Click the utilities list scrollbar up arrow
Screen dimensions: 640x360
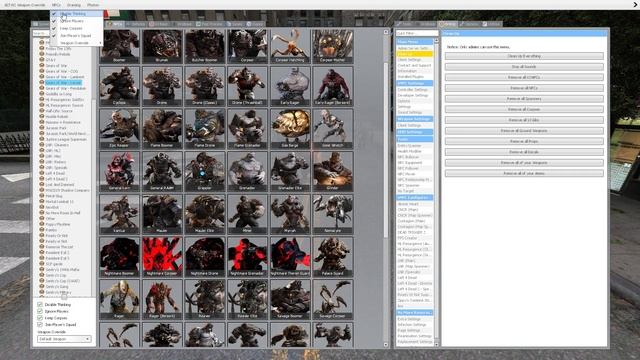click(436, 41)
